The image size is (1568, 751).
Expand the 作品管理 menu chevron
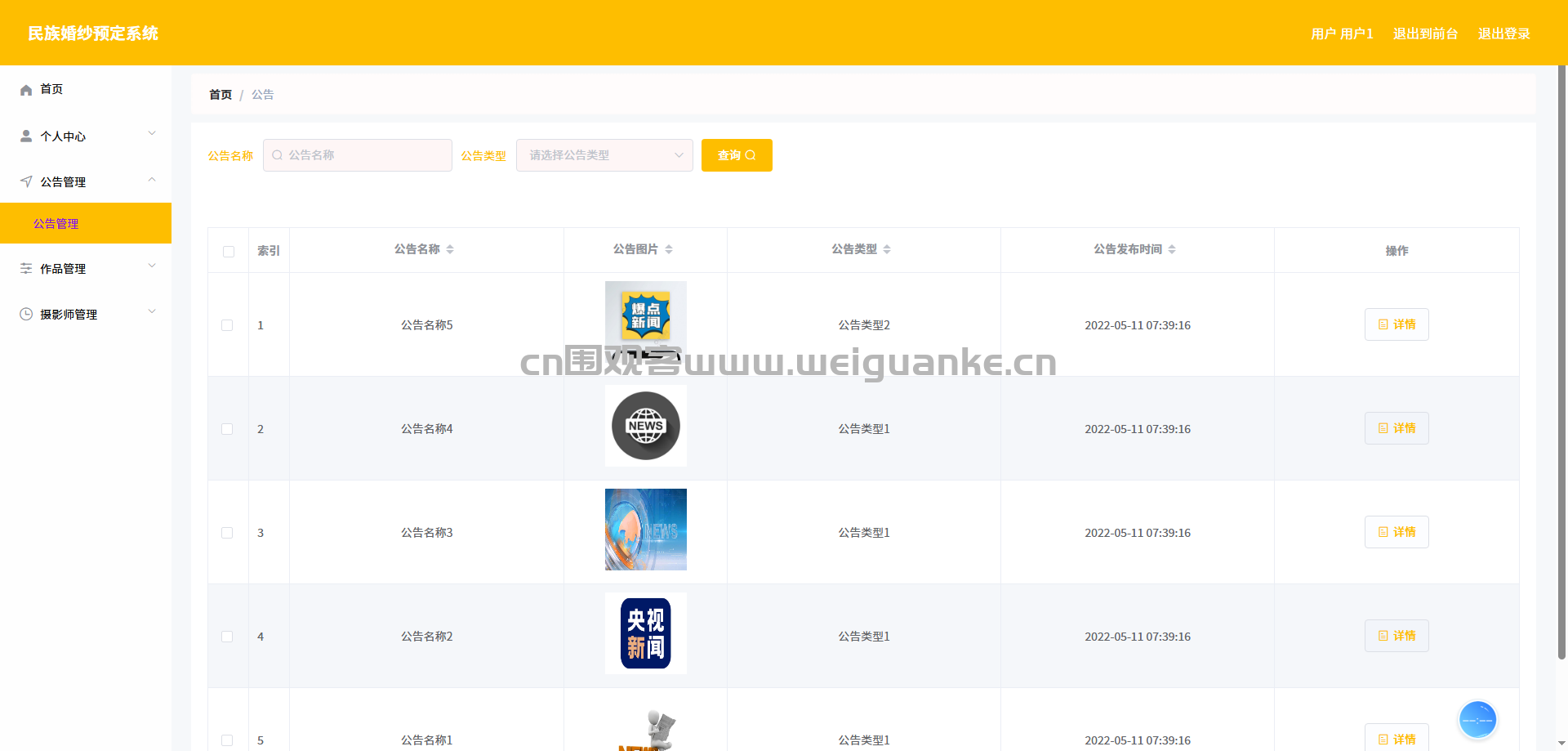click(152, 266)
